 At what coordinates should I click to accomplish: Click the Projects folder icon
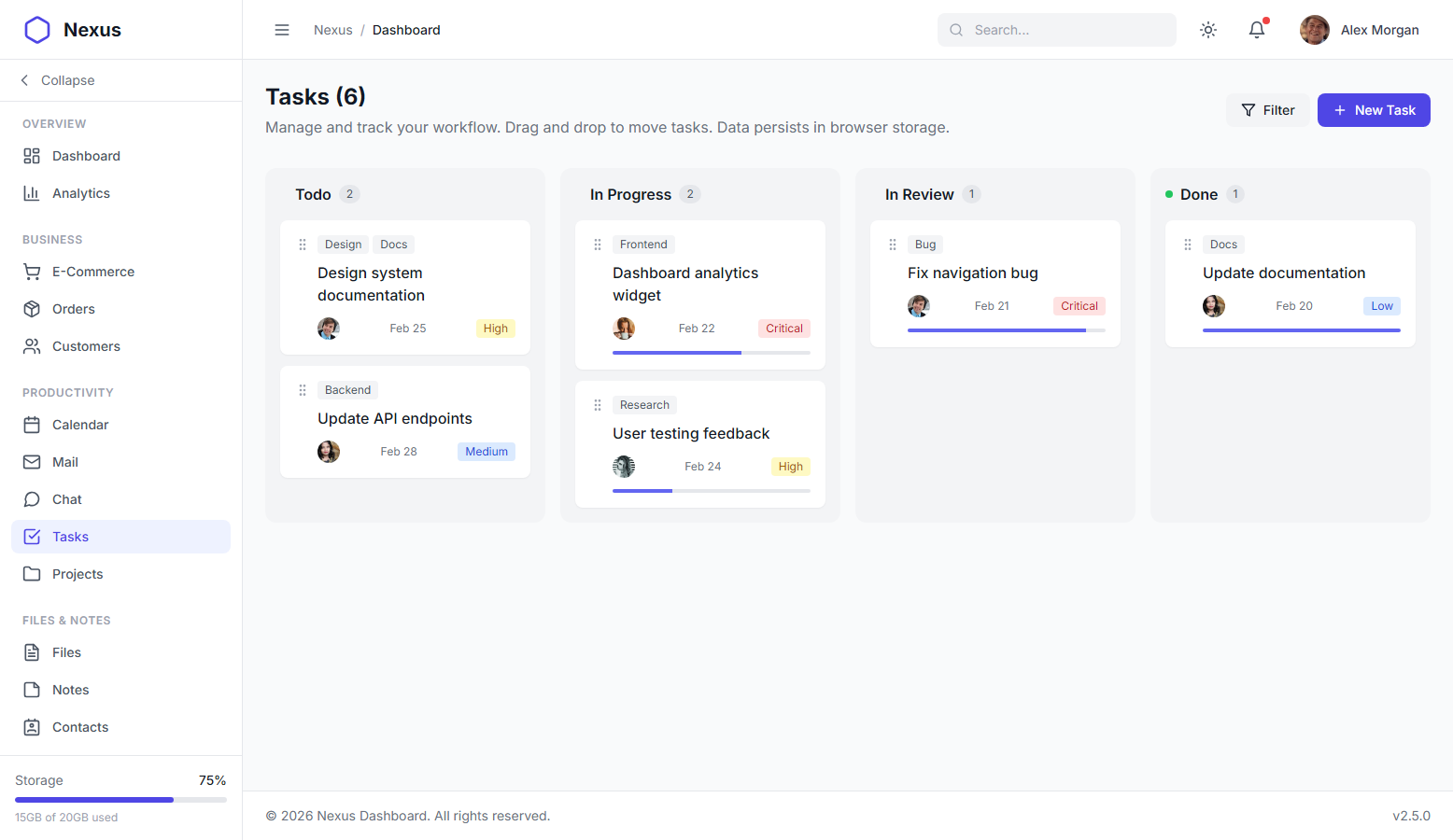coord(32,574)
